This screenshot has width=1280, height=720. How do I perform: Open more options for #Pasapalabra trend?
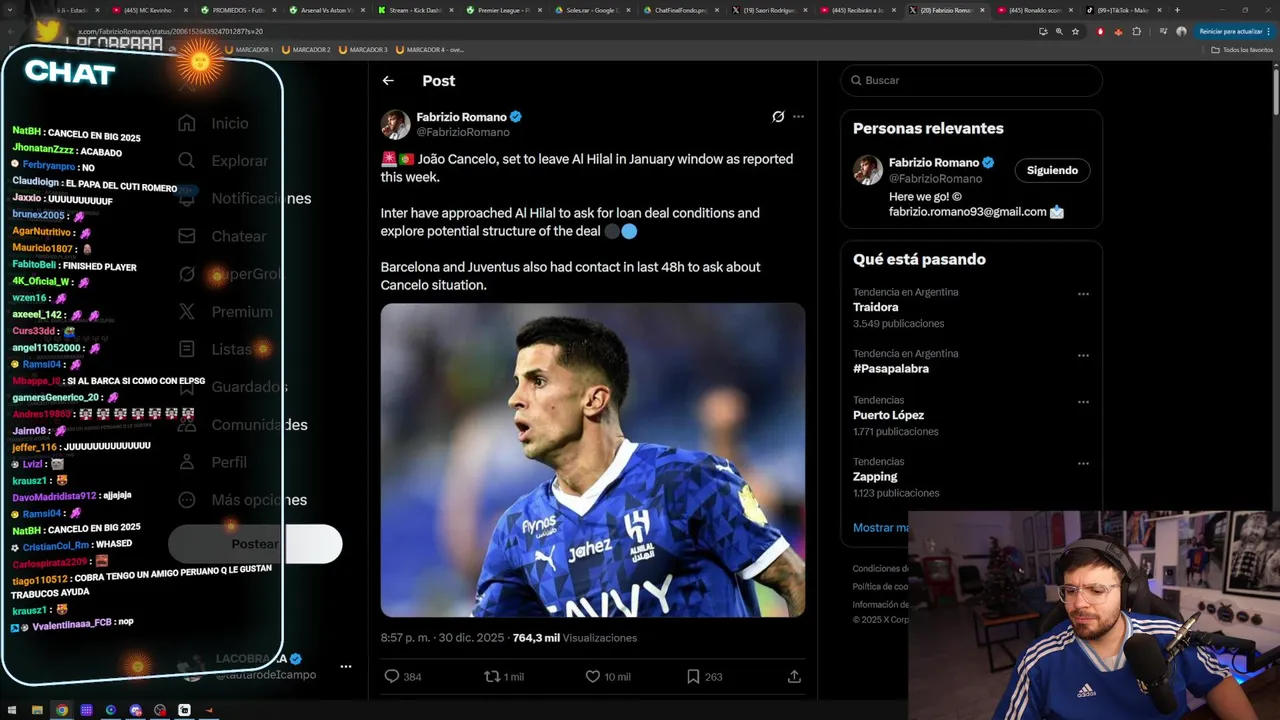1083,355
